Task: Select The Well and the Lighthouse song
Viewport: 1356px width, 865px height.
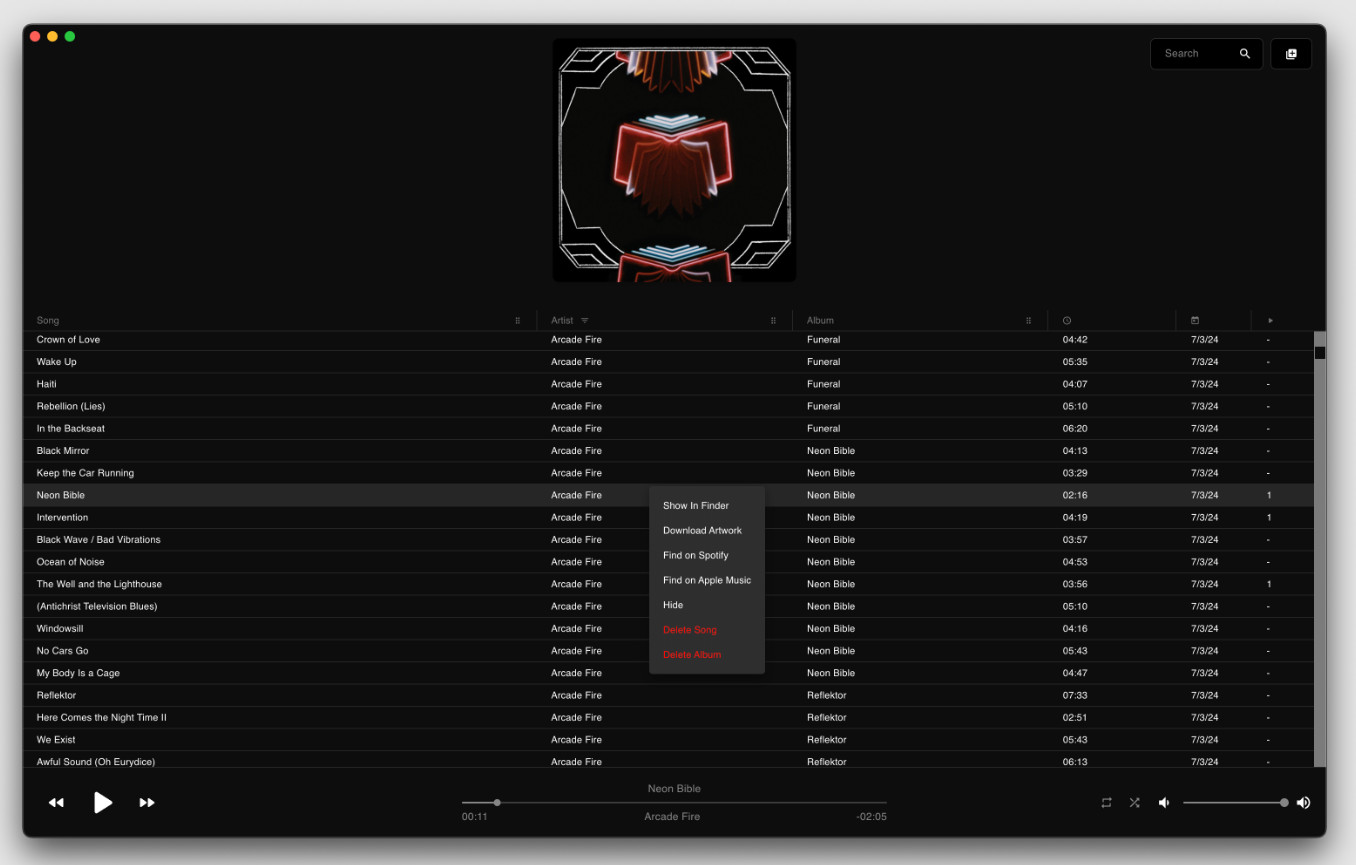Action: (668, 584)
